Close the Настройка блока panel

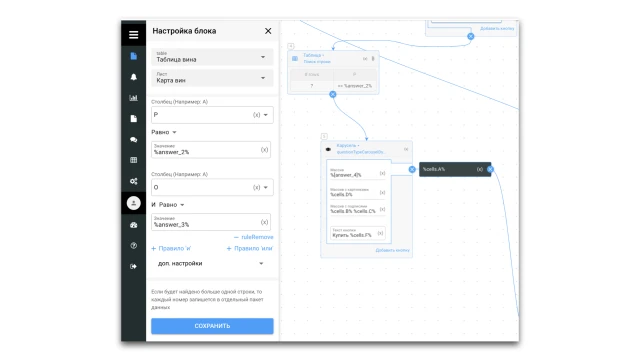tap(268, 31)
